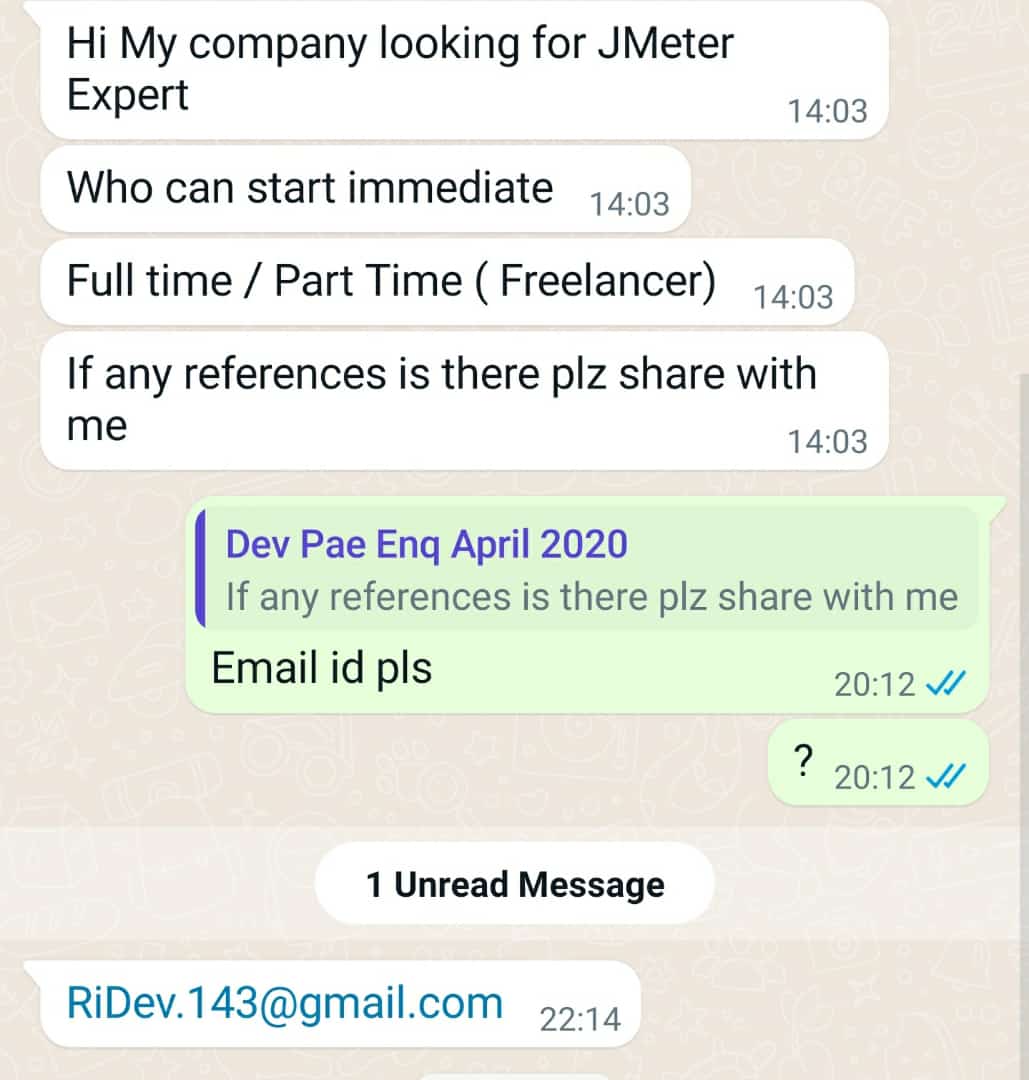Viewport: 1029px width, 1080px height.
Task: Tap the 'Dev Pae Enq April 2020' sender name
Action: [427, 544]
